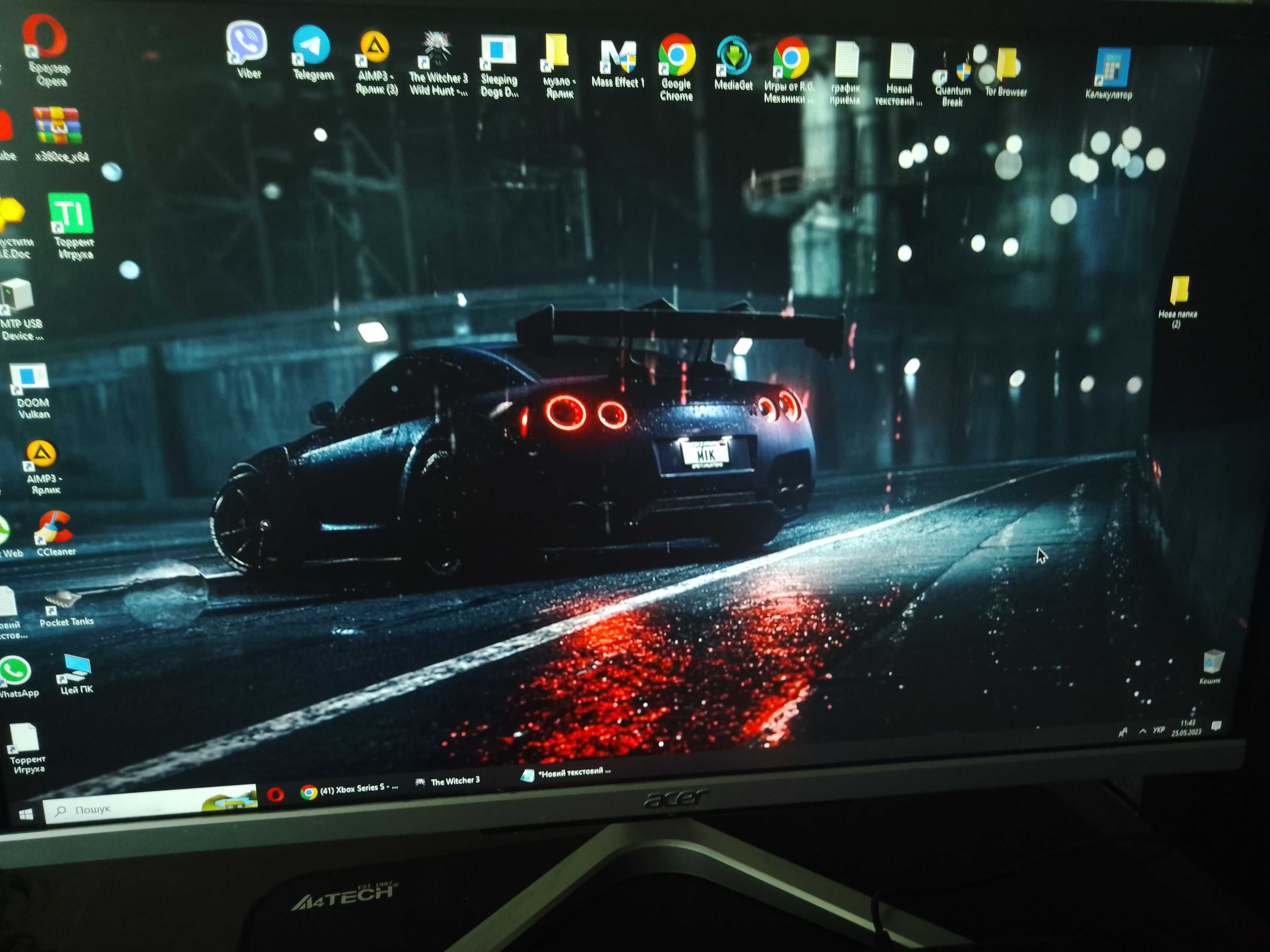Select the Нова папка (2) folder
The image size is (1270, 952).
pyautogui.click(x=1178, y=302)
